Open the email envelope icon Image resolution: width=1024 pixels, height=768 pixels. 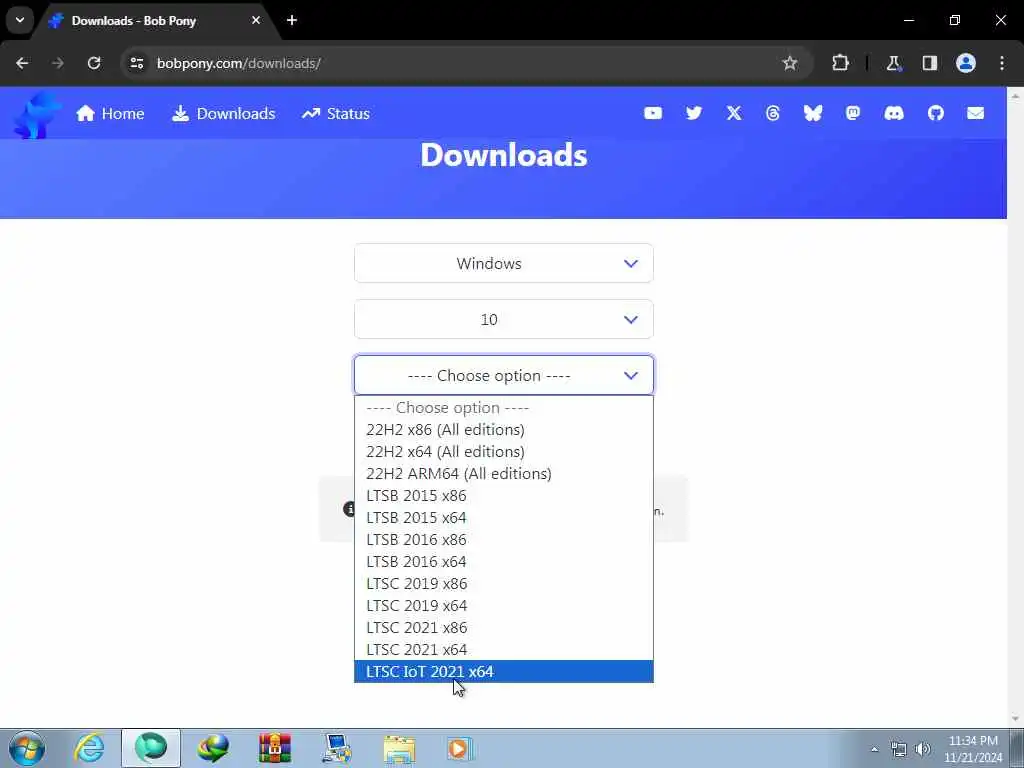coord(975,114)
